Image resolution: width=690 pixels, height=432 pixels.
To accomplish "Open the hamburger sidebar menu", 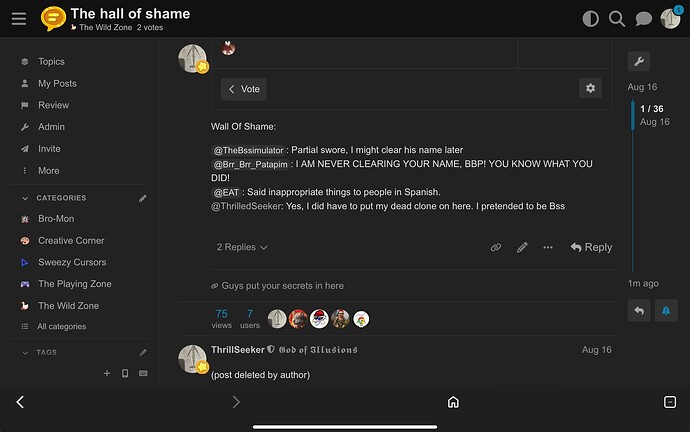I will tap(19, 19).
